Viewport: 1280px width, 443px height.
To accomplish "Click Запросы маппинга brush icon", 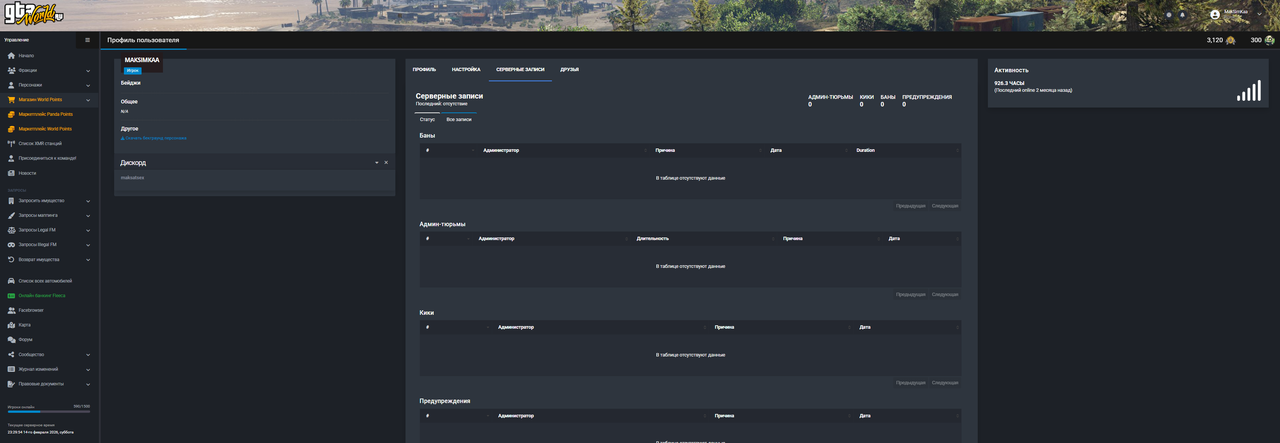I will pos(11,215).
